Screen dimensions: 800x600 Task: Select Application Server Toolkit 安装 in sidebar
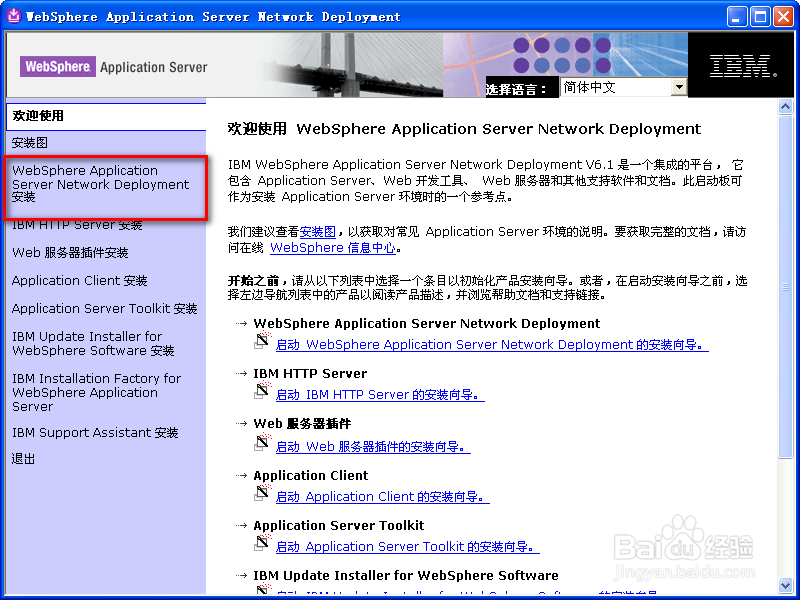(105, 309)
